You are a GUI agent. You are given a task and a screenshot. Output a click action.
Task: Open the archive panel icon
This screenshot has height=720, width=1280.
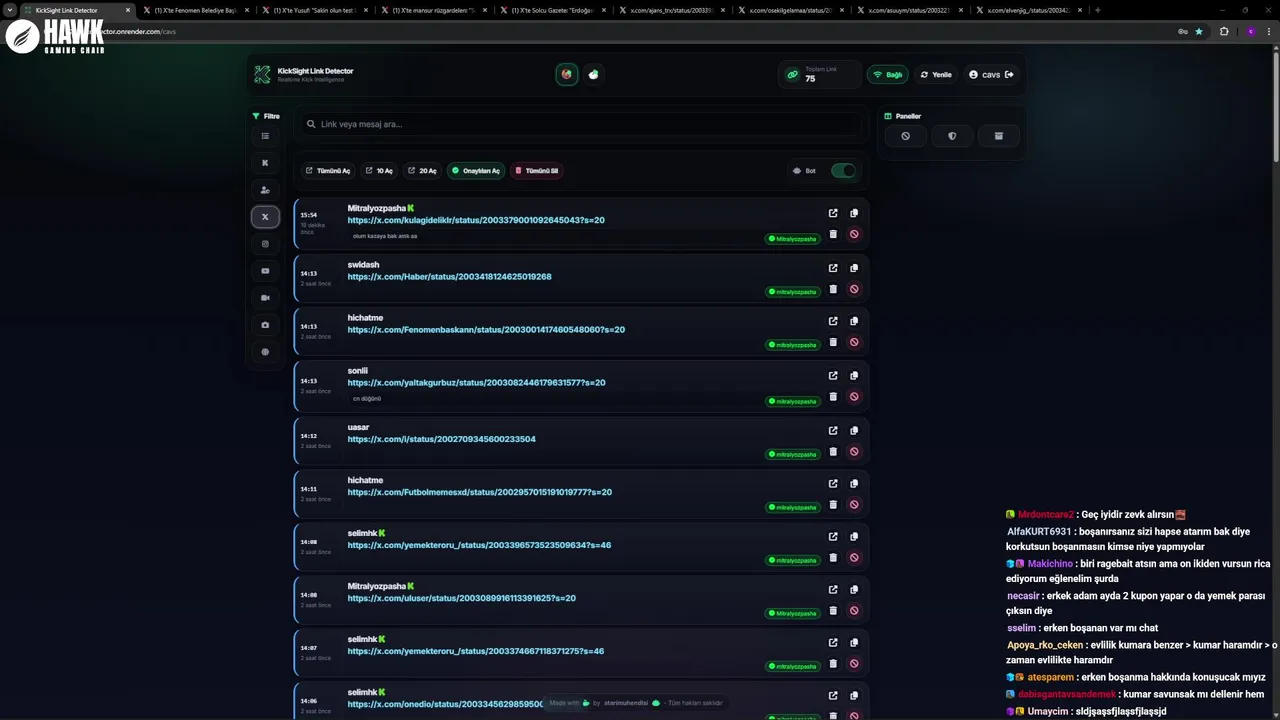998,136
